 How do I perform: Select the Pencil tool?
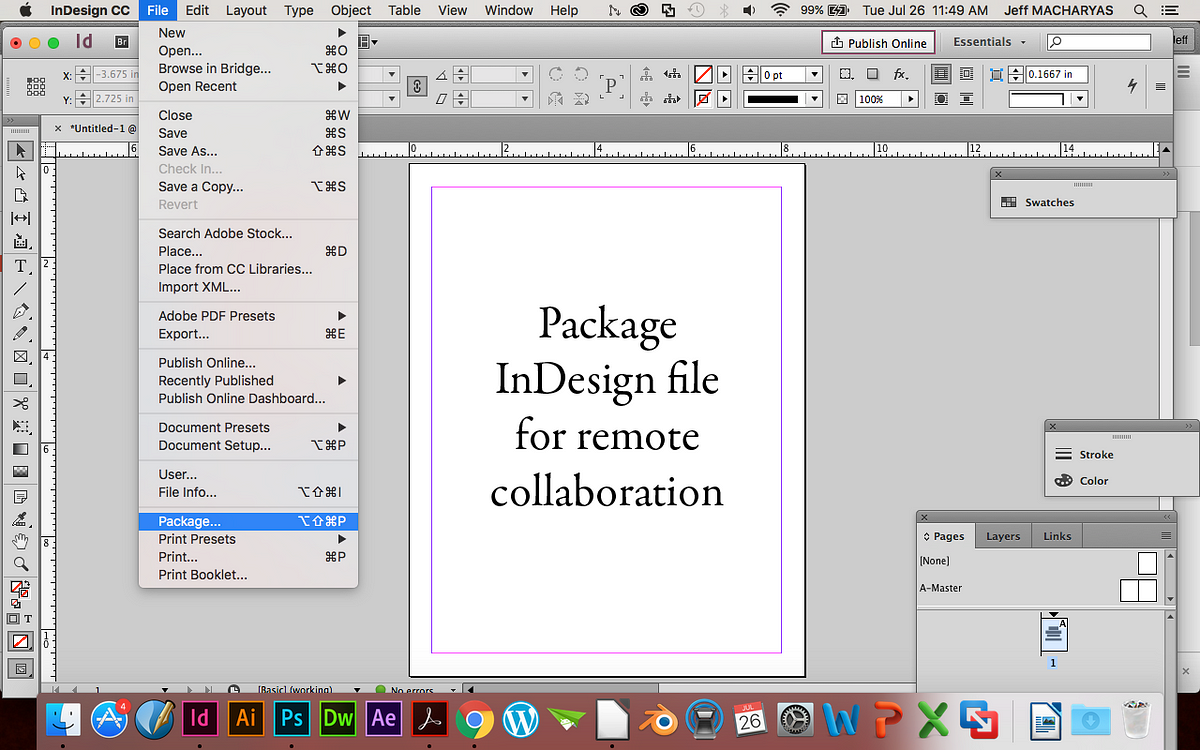20,333
